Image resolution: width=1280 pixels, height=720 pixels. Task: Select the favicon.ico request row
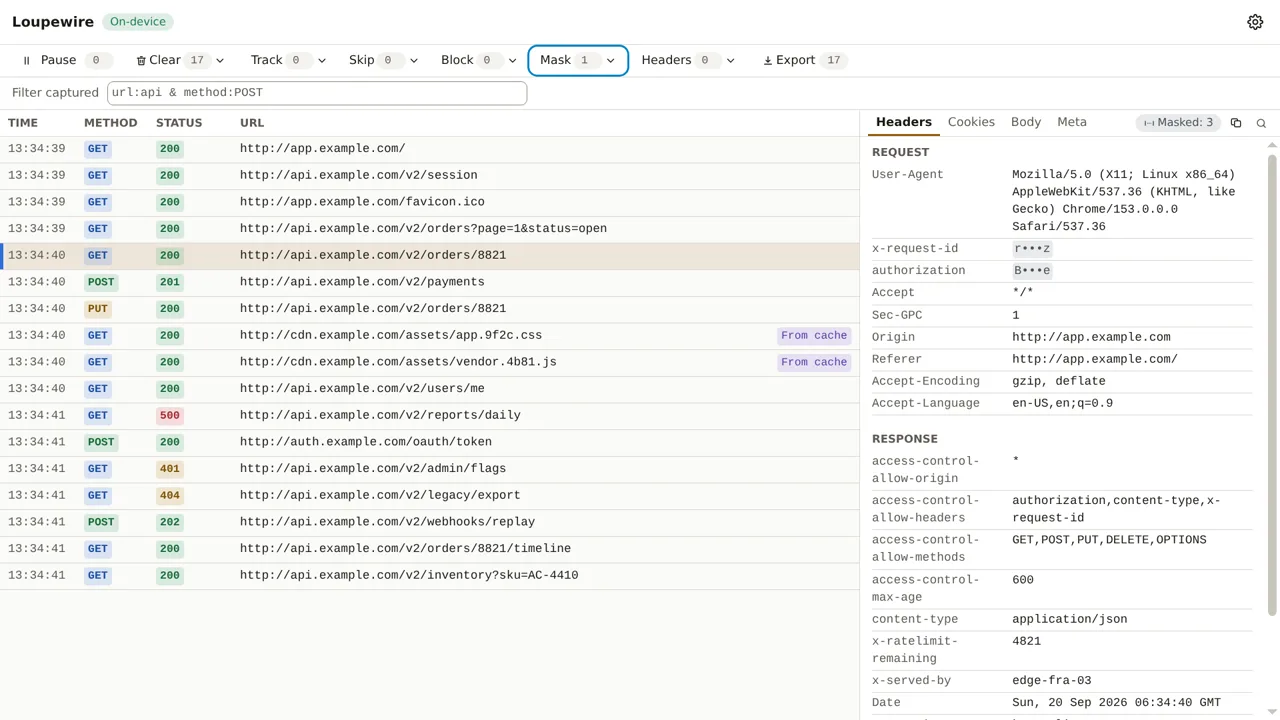click(430, 202)
